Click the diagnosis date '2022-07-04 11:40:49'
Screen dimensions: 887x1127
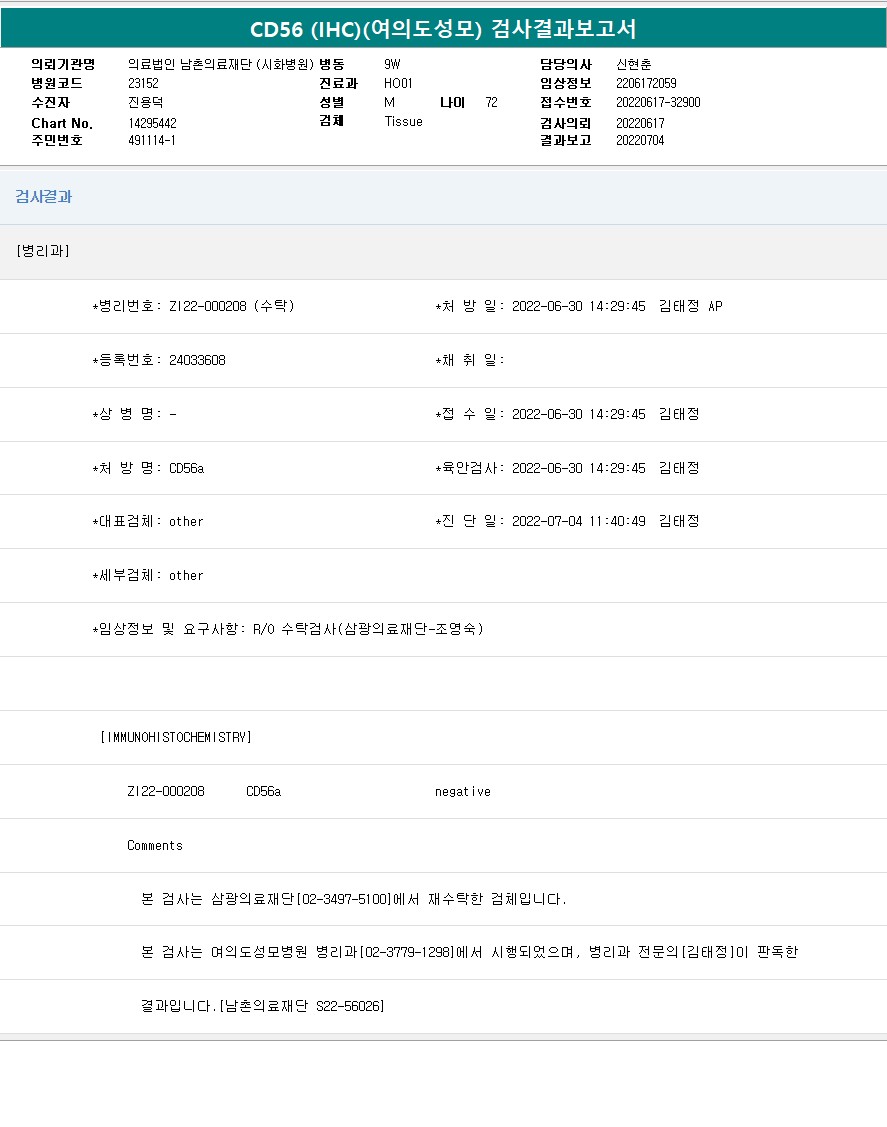tap(579, 521)
